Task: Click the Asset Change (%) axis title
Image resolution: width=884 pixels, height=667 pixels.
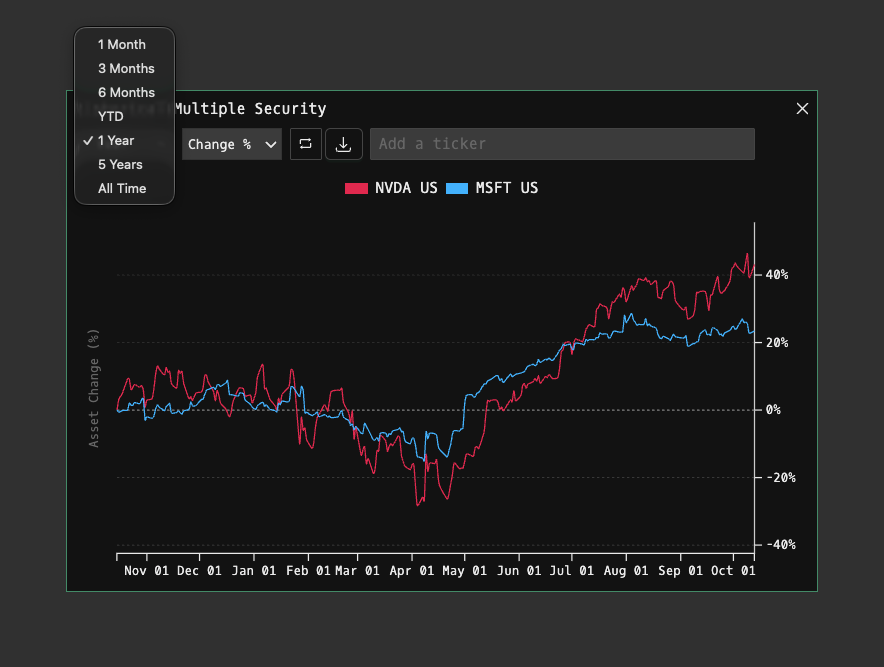Action: (x=94, y=388)
